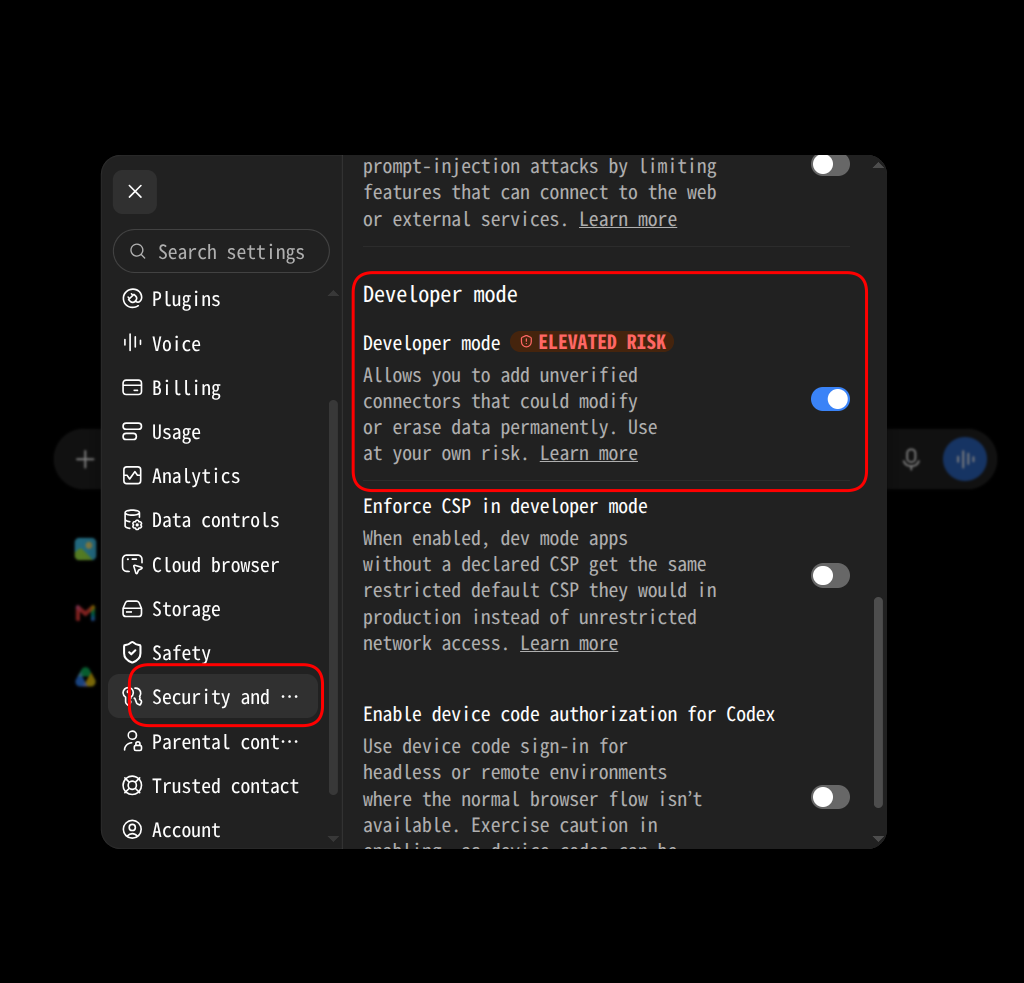1024x983 pixels.
Task: Click the blue voice mode button
Action: tap(964, 459)
